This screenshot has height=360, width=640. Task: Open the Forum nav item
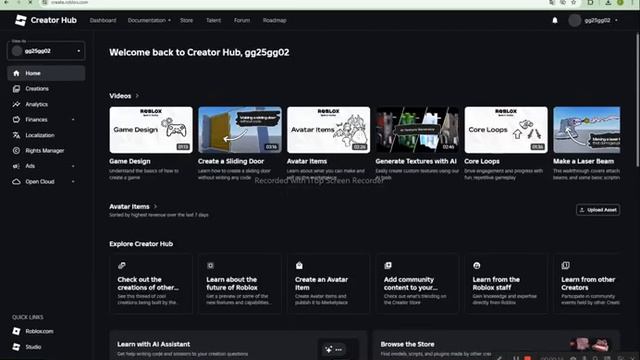point(242,20)
